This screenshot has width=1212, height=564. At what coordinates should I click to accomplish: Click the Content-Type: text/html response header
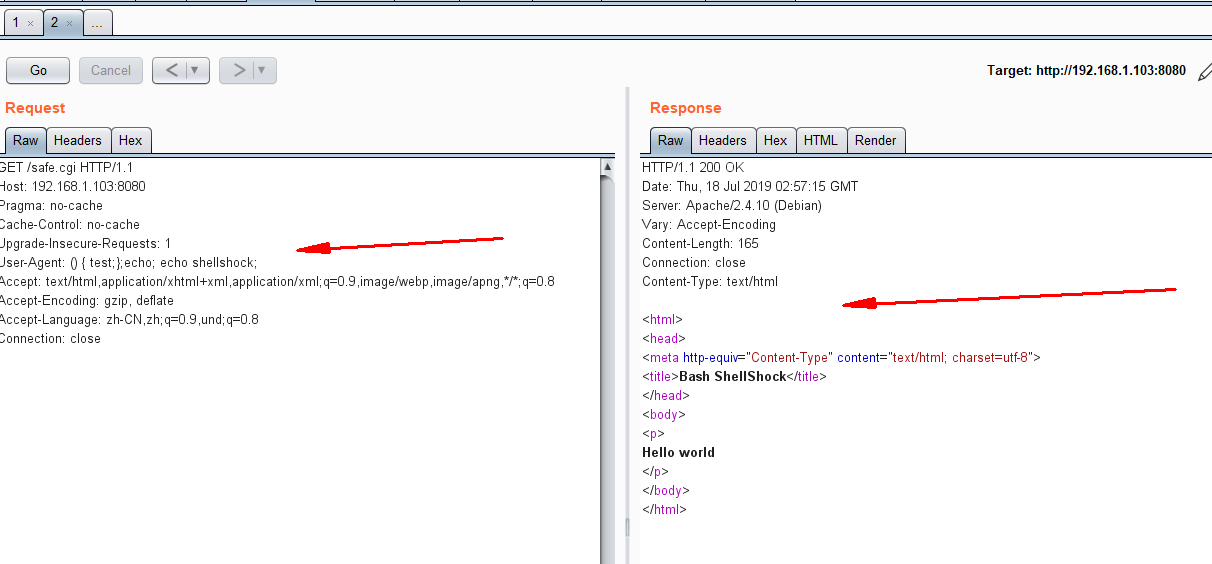(710, 282)
